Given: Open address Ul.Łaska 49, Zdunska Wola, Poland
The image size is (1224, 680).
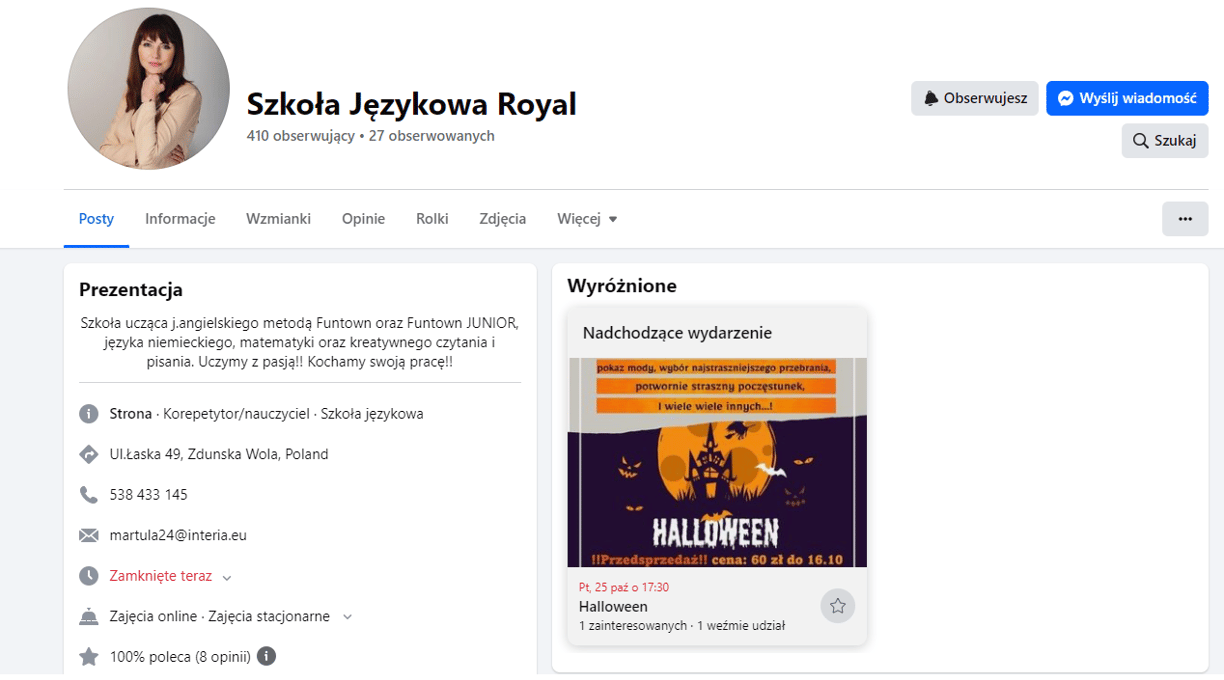Looking at the screenshot, I should (x=219, y=454).
